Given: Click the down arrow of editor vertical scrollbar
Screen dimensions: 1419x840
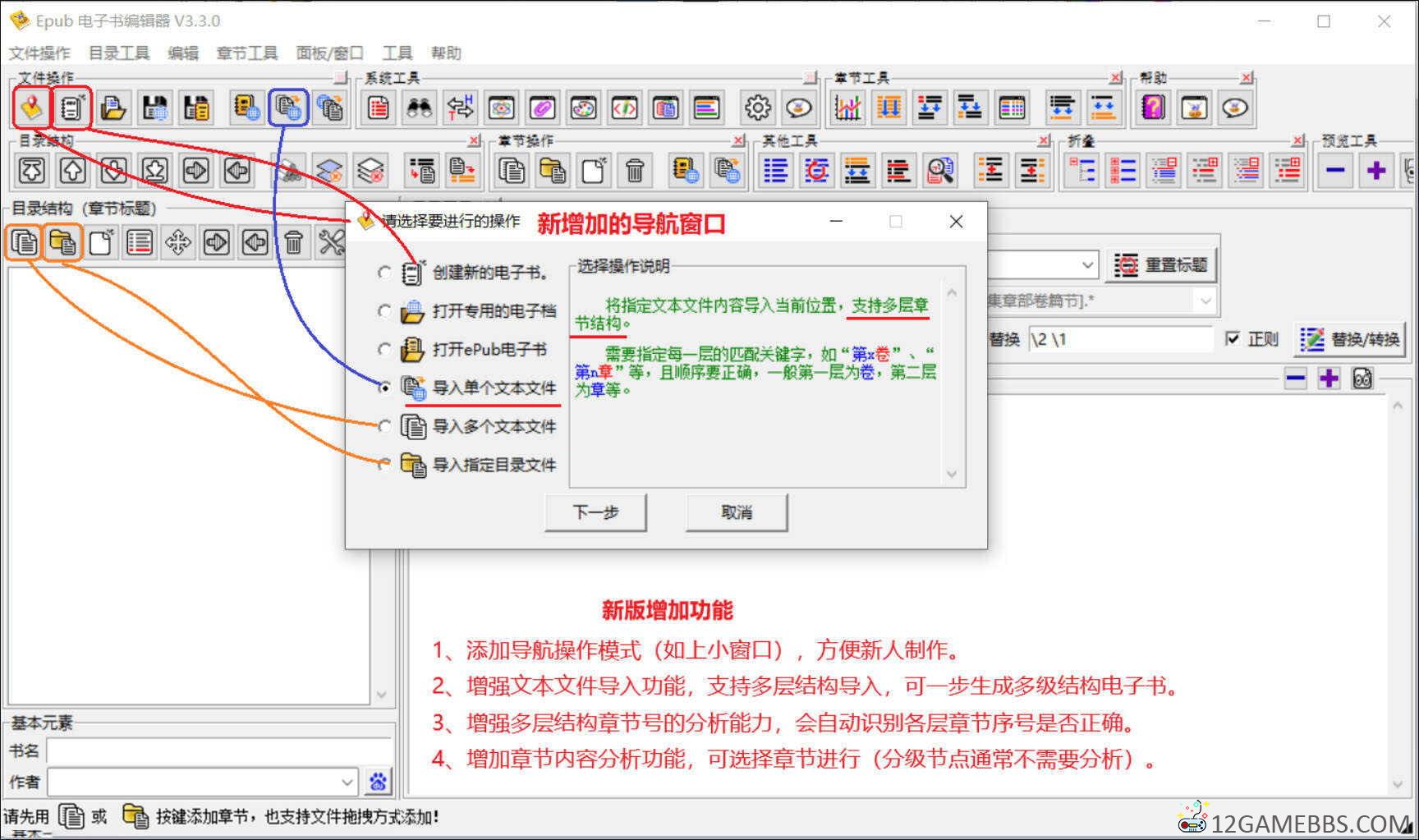Looking at the screenshot, I should tap(1398, 784).
